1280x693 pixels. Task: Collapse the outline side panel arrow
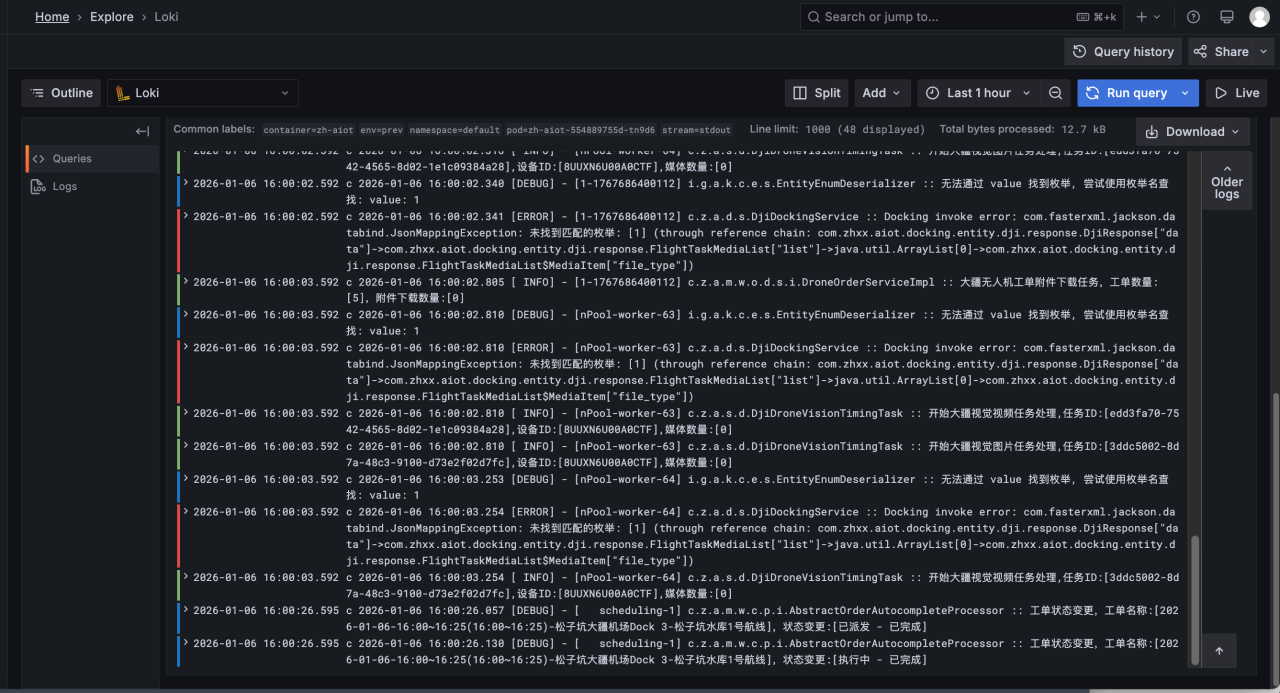click(143, 131)
